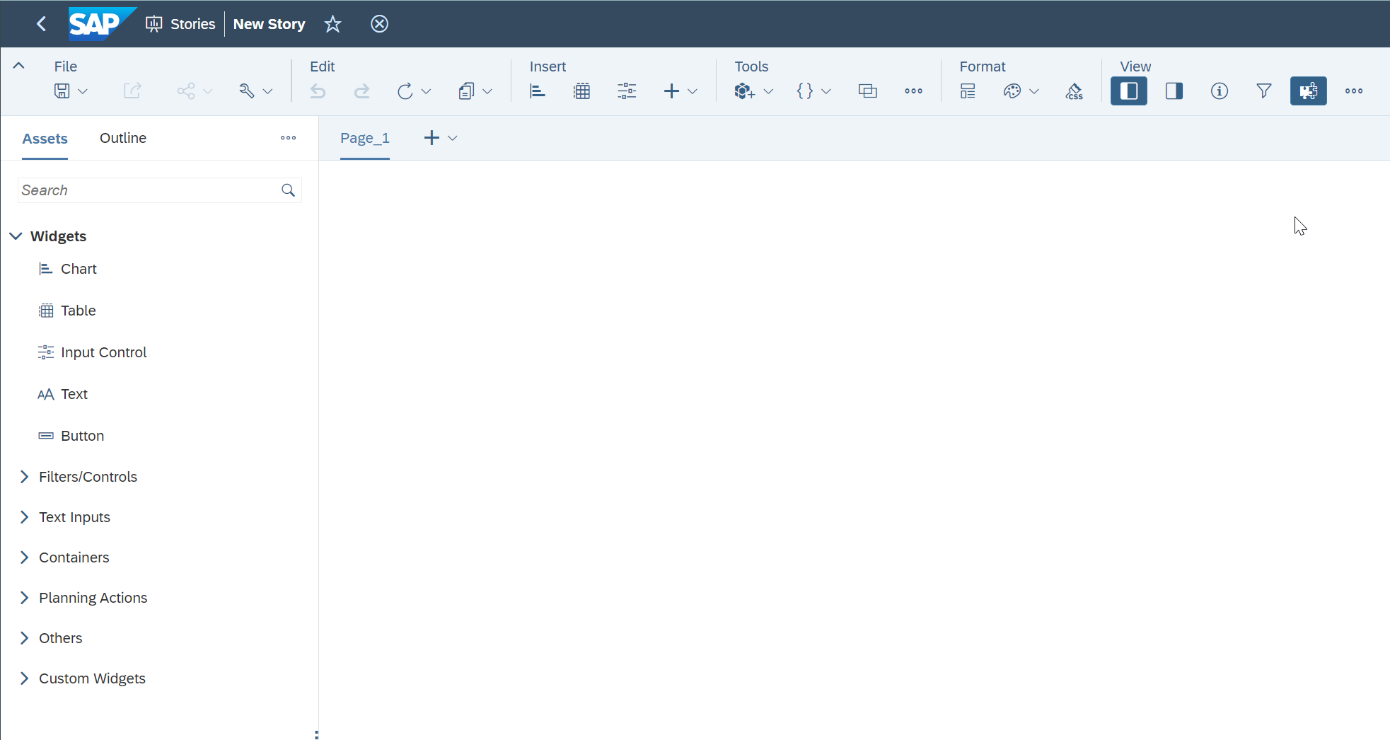
Task: Open the wrench settings dropdown arrow
Action: coord(267,91)
